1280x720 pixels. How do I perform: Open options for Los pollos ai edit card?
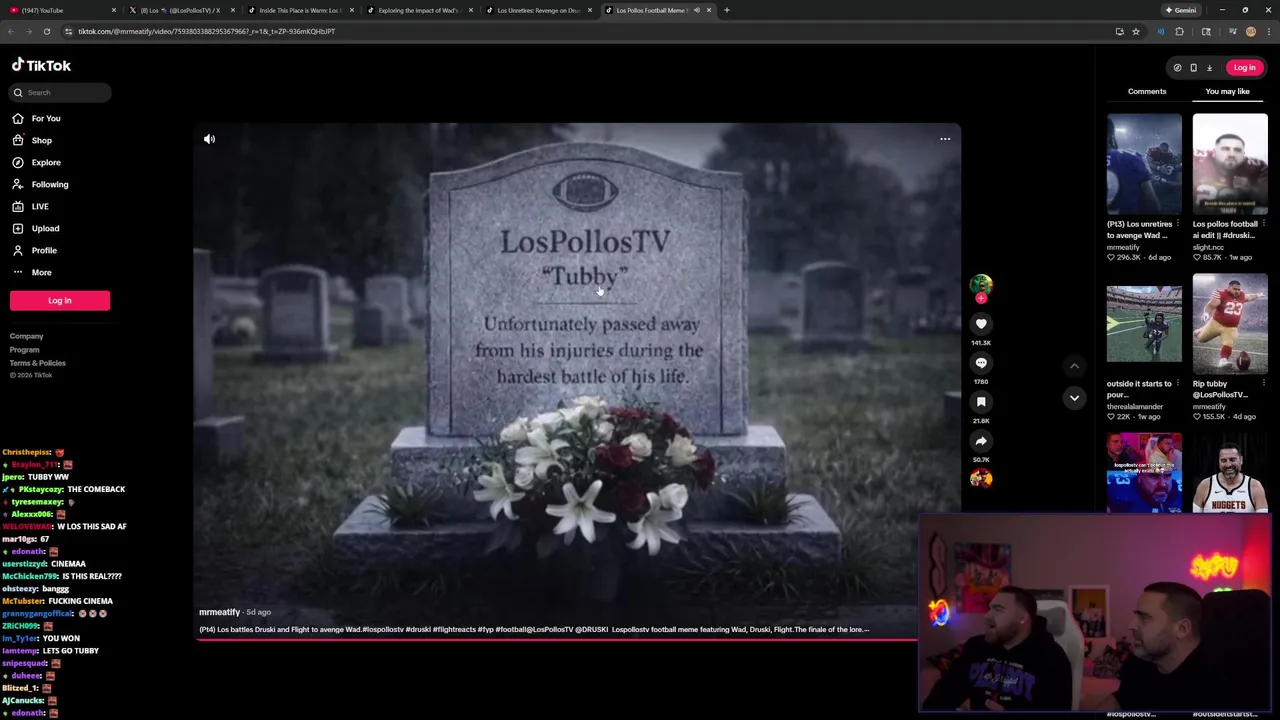click(x=1263, y=224)
